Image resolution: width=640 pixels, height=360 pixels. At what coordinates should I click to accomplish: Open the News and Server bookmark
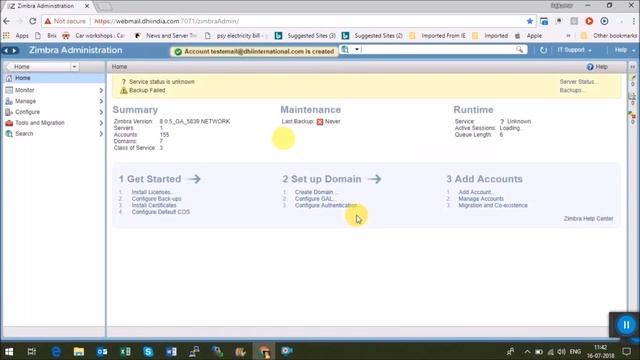click(x=165, y=36)
